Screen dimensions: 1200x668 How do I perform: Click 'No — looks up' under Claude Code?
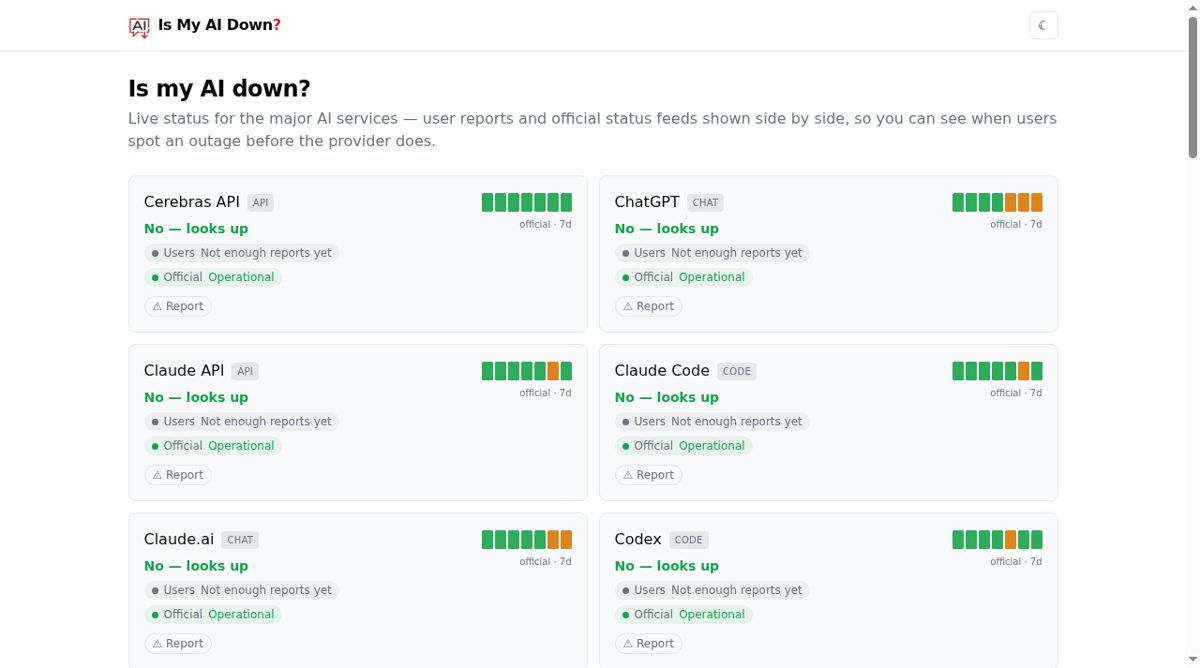point(667,397)
